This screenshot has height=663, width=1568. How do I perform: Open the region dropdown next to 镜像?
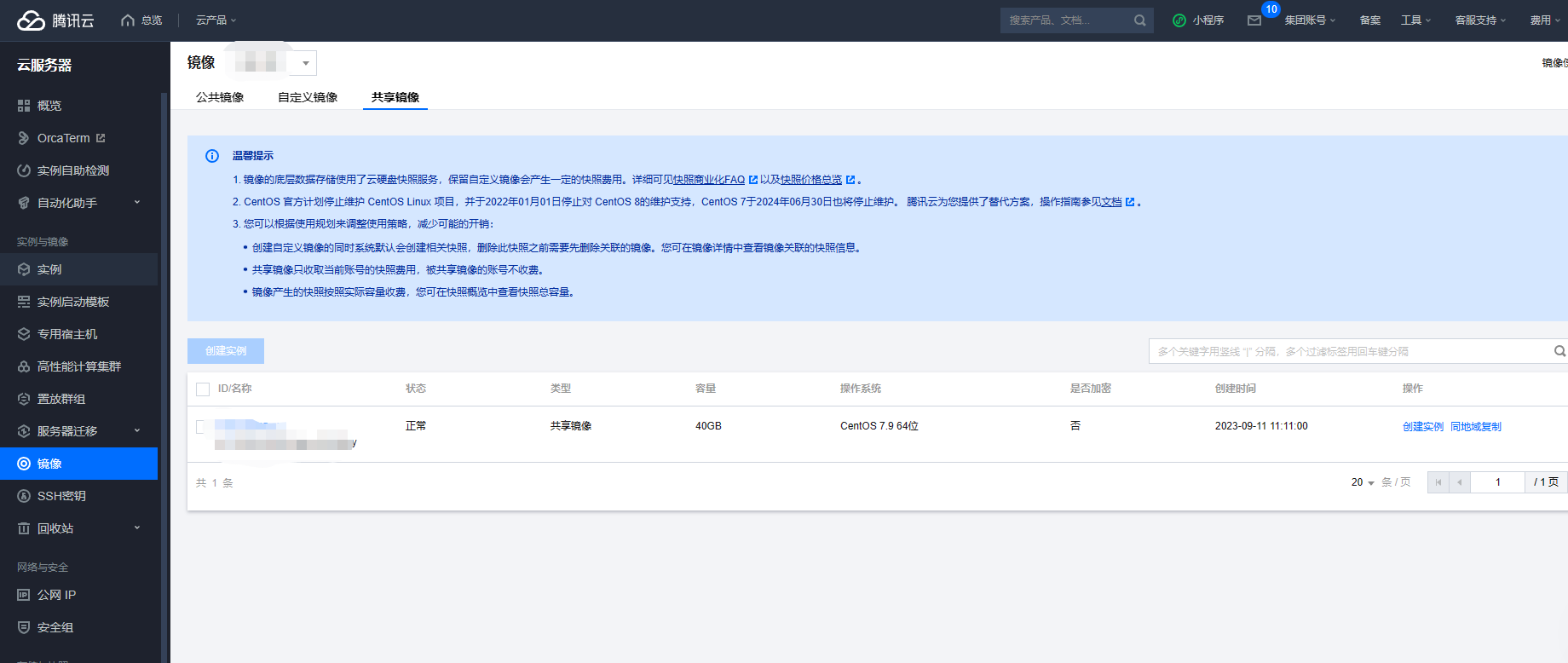305,63
